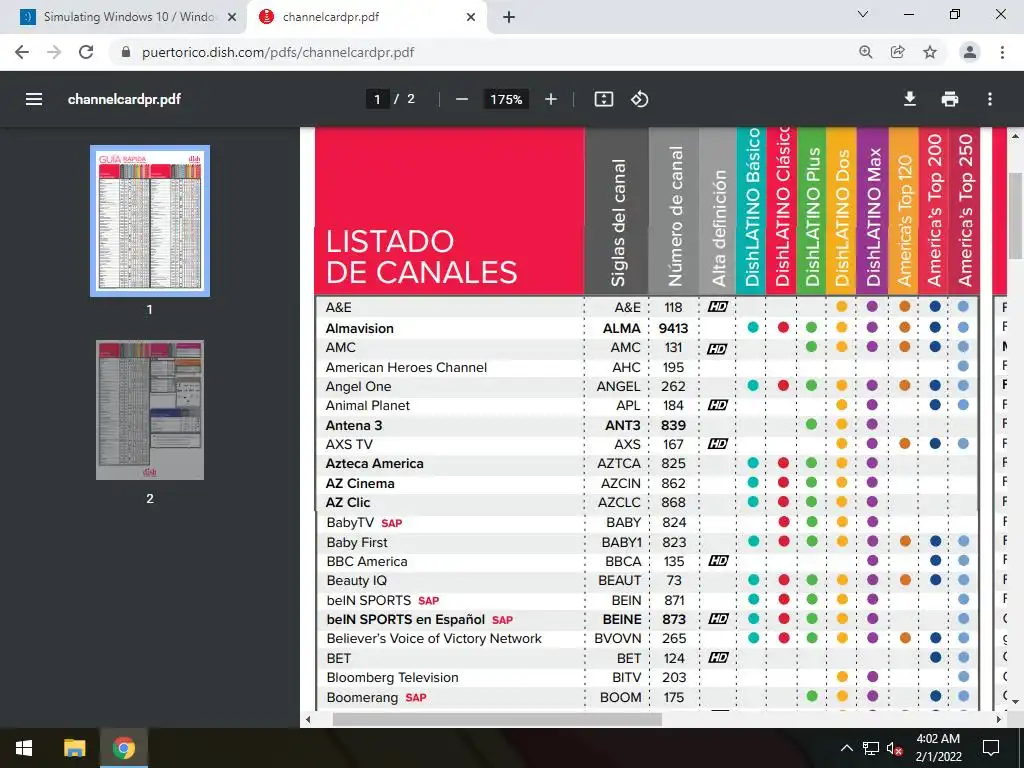Click the PDF title 'channelcardpr.pdf' in toolbar
The height and width of the screenshot is (768, 1024).
pos(124,99)
